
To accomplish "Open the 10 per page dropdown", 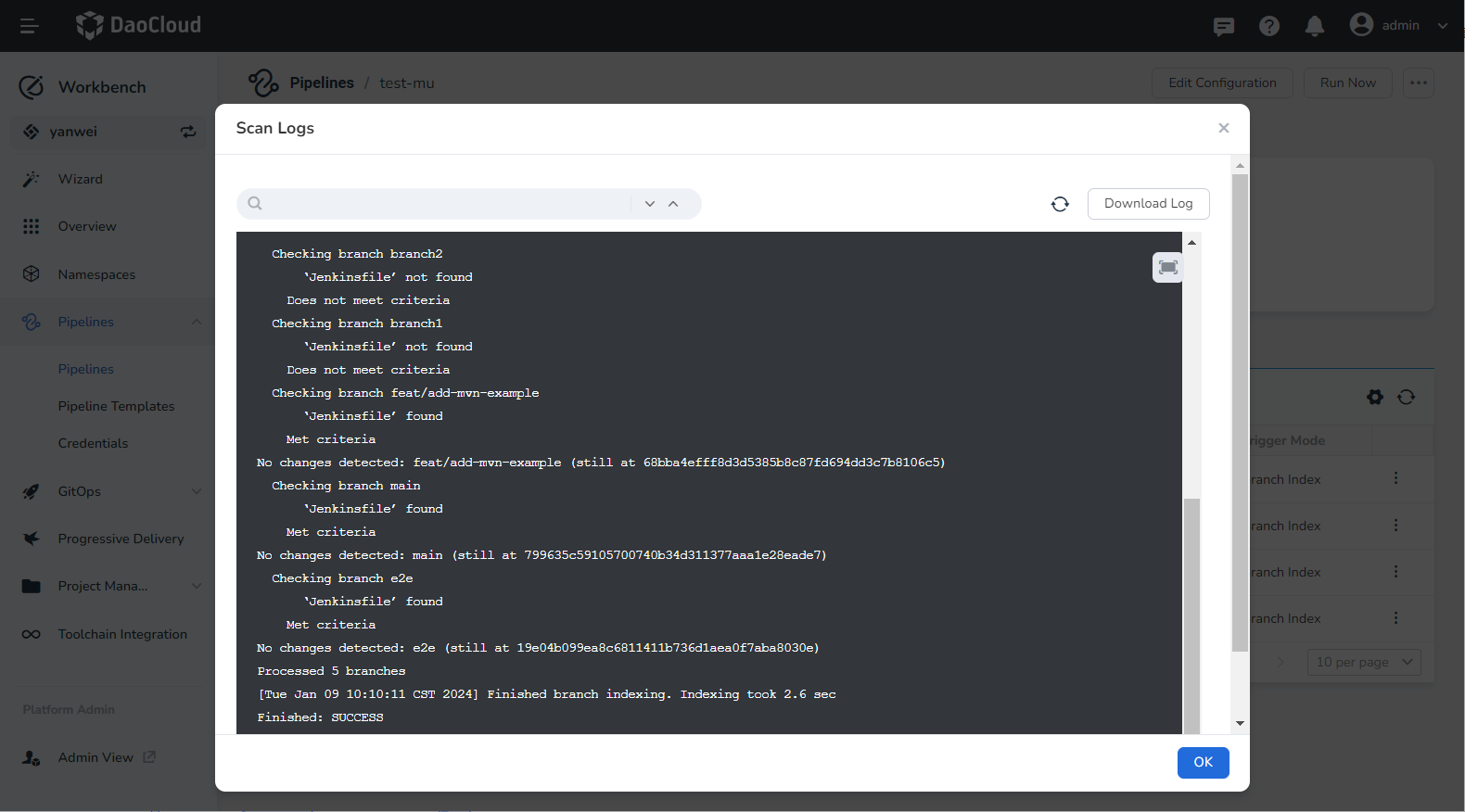I will click(x=1364, y=662).
